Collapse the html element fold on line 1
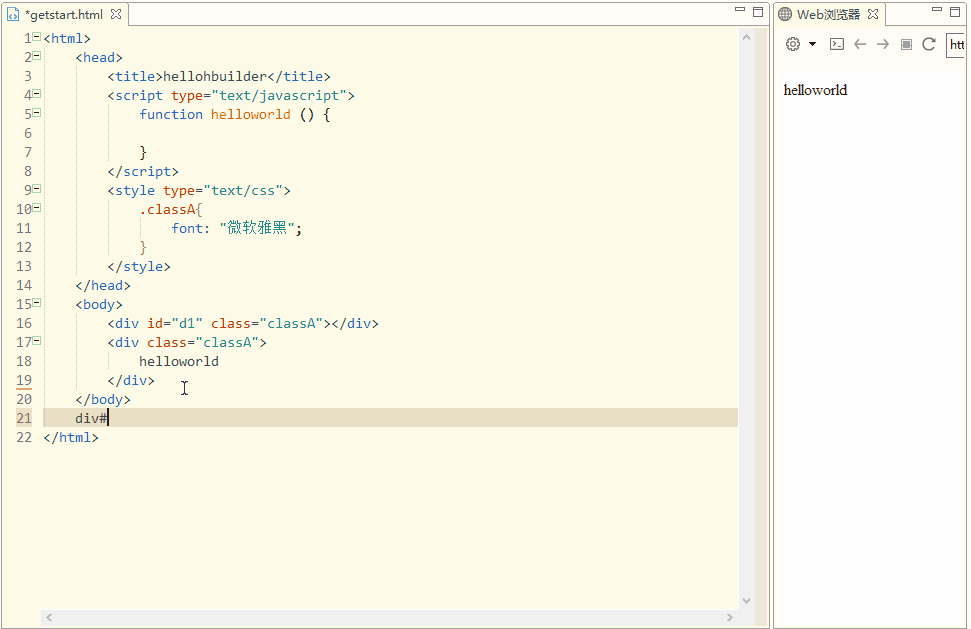 coord(35,35)
